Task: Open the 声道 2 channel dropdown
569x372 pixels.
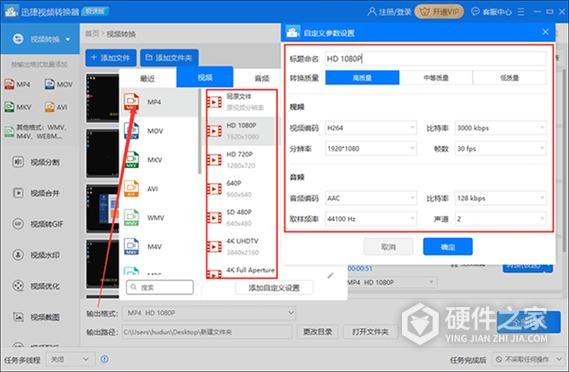Action: click(500, 219)
